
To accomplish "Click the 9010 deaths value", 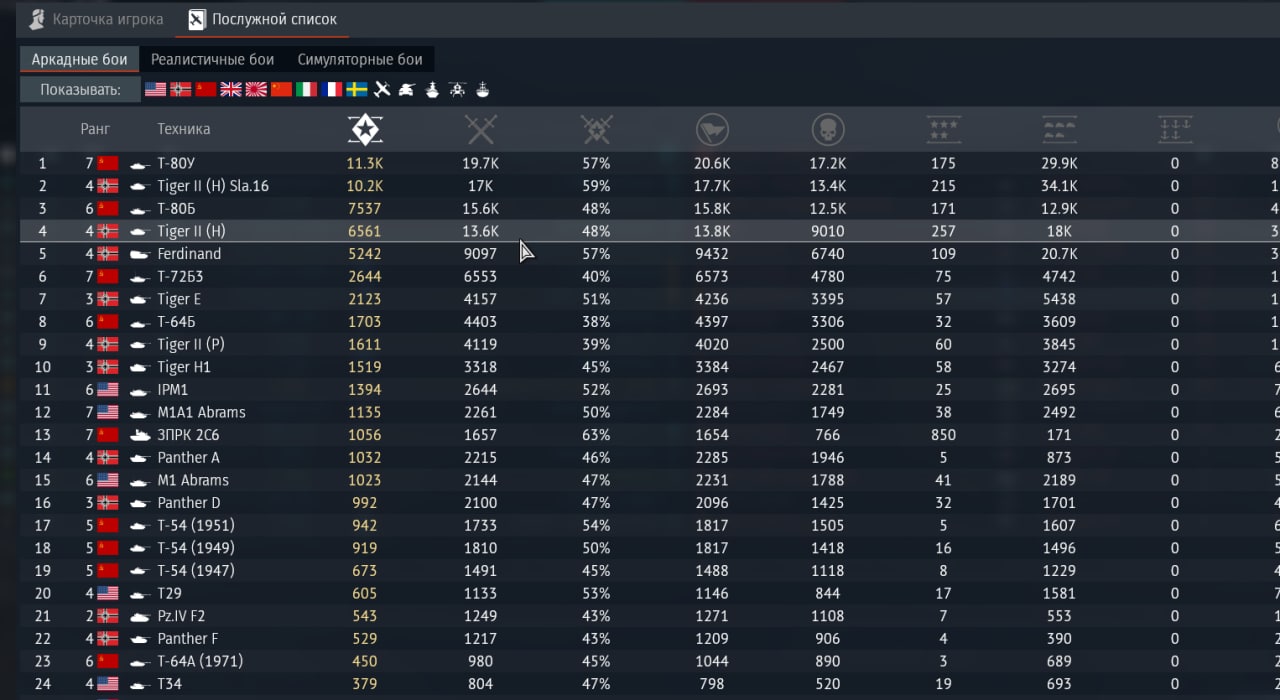I will [828, 231].
